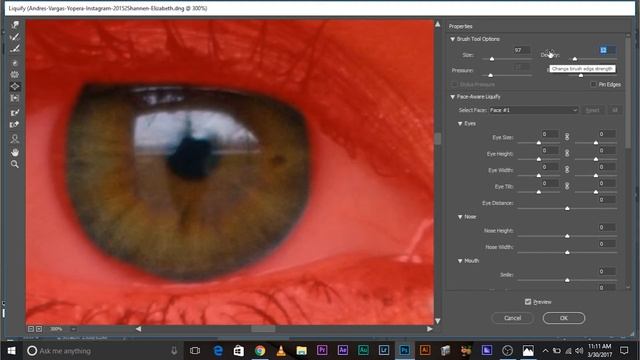The height and width of the screenshot is (360, 640).
Task: Toggle the Stylus Pressure checkbox
Action: [x=454, y=84]
